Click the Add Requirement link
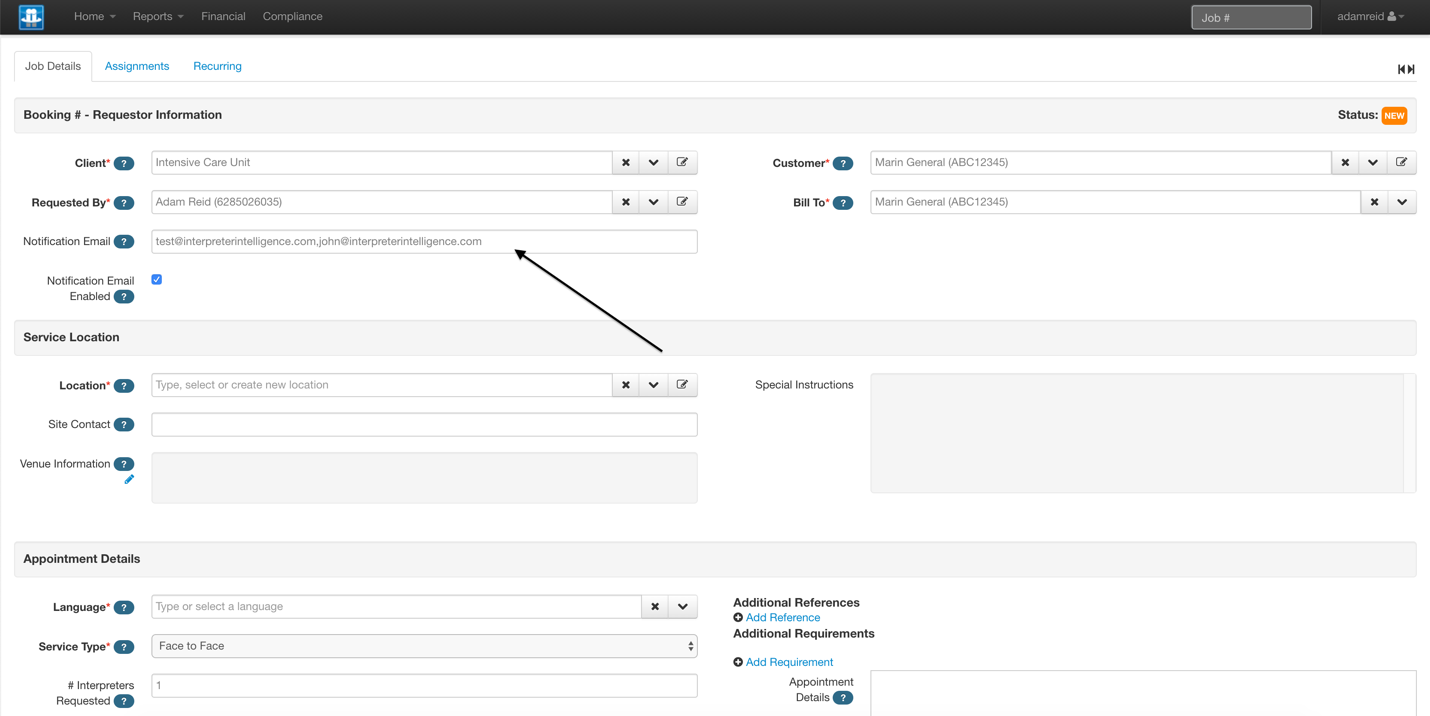This screenshot has height=716, width=1430. pyautogui.click(x=789, y=661)
